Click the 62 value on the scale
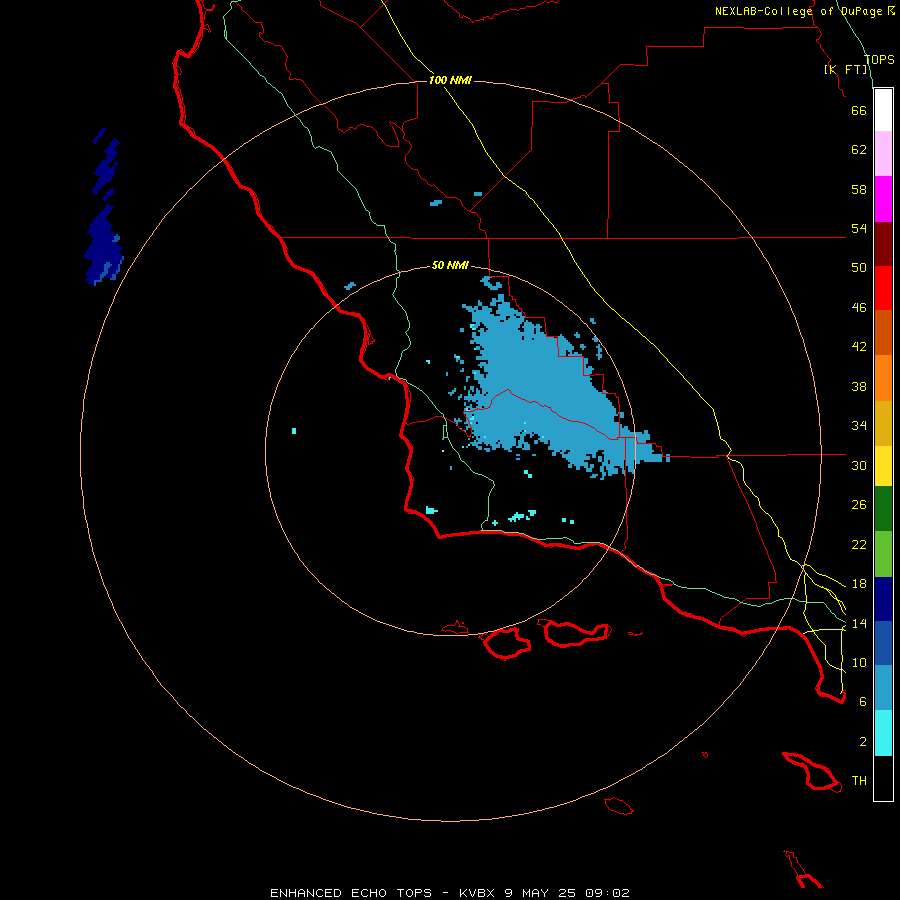The image size is (900, 900). (x=859, y=150)
